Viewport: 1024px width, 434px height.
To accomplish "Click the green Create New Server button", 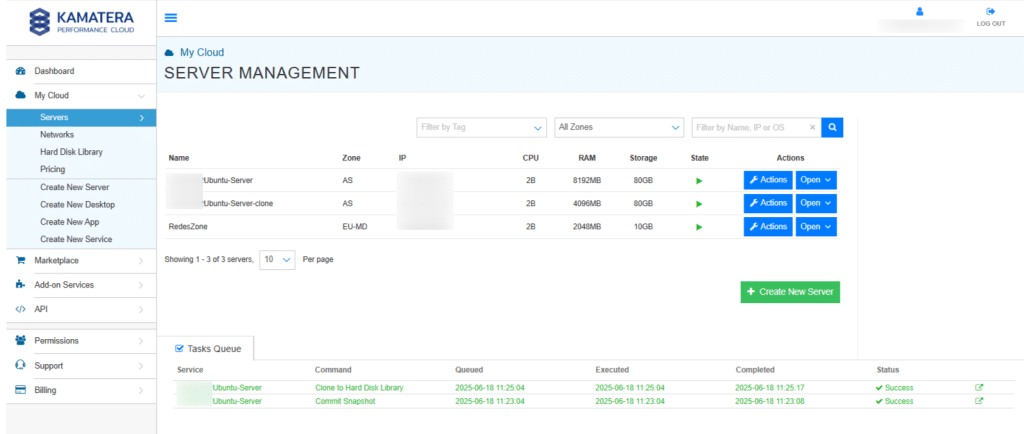I will point(790,292).
